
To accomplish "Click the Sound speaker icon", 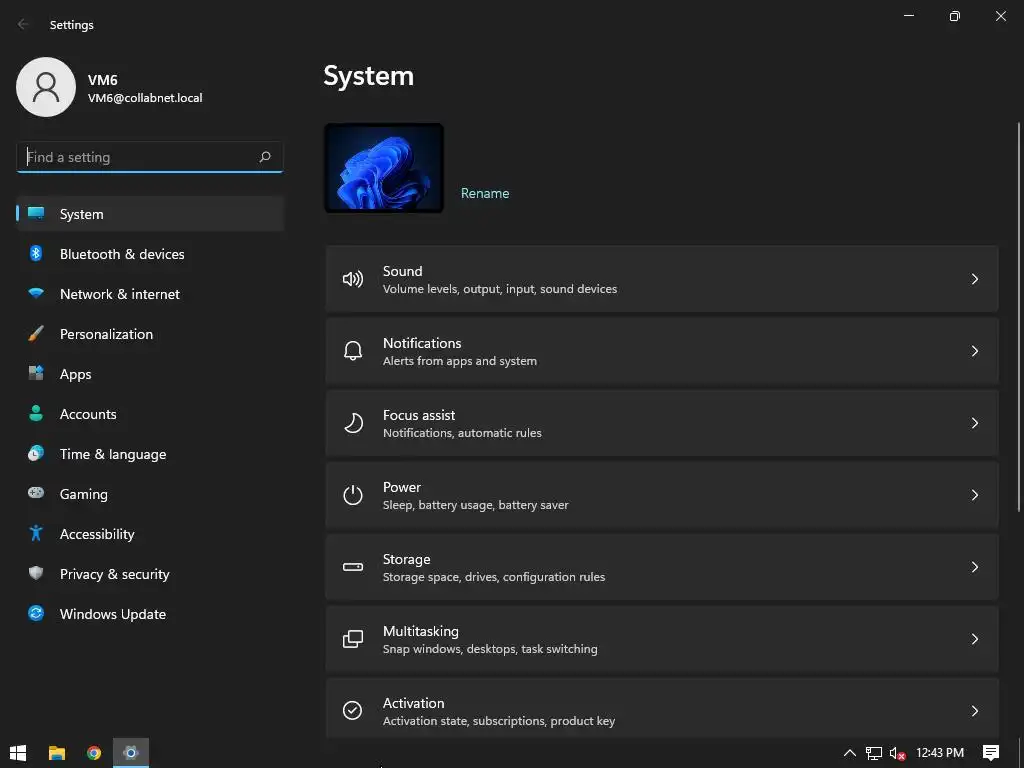I will click(353, 279).
